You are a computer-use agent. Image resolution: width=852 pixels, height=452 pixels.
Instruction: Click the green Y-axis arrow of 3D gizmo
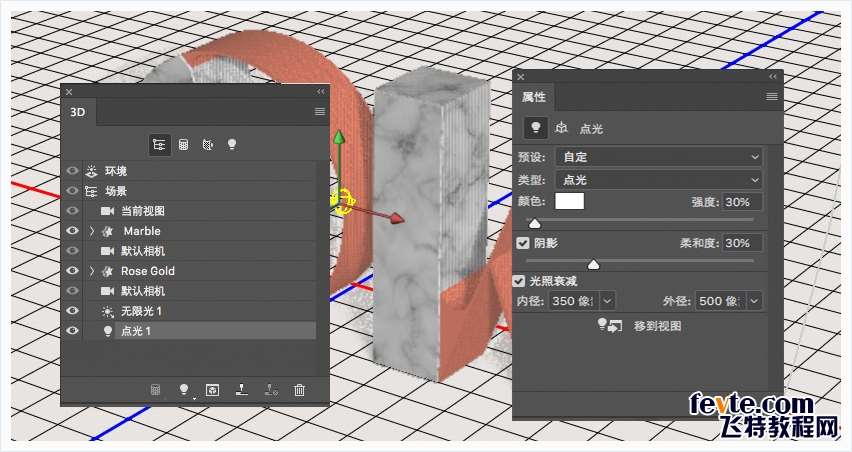pos(339,138)
